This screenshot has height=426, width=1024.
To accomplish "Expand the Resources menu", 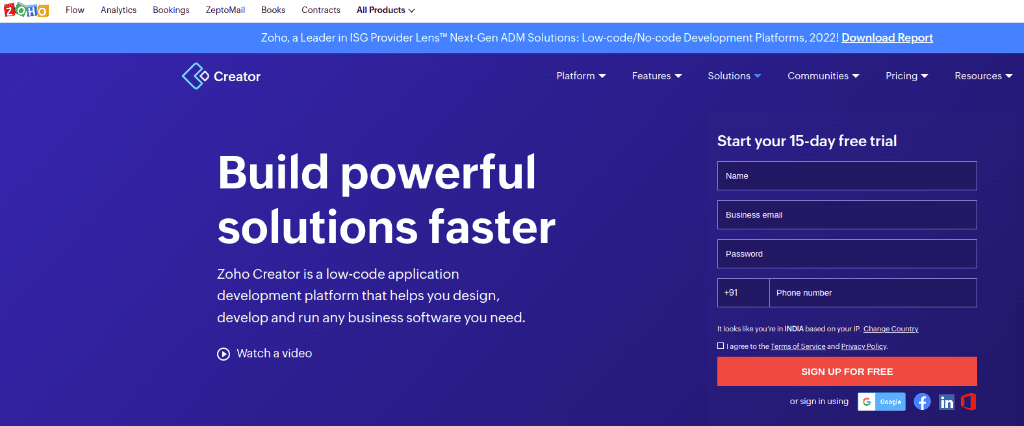I will click(984, 76).
